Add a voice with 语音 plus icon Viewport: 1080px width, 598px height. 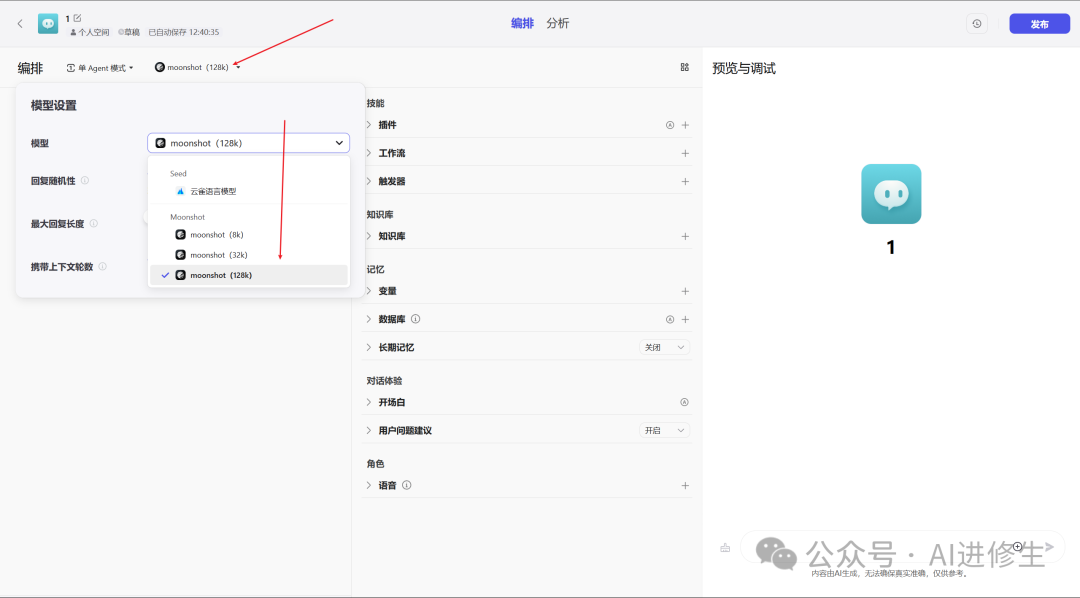coord(685,485)
